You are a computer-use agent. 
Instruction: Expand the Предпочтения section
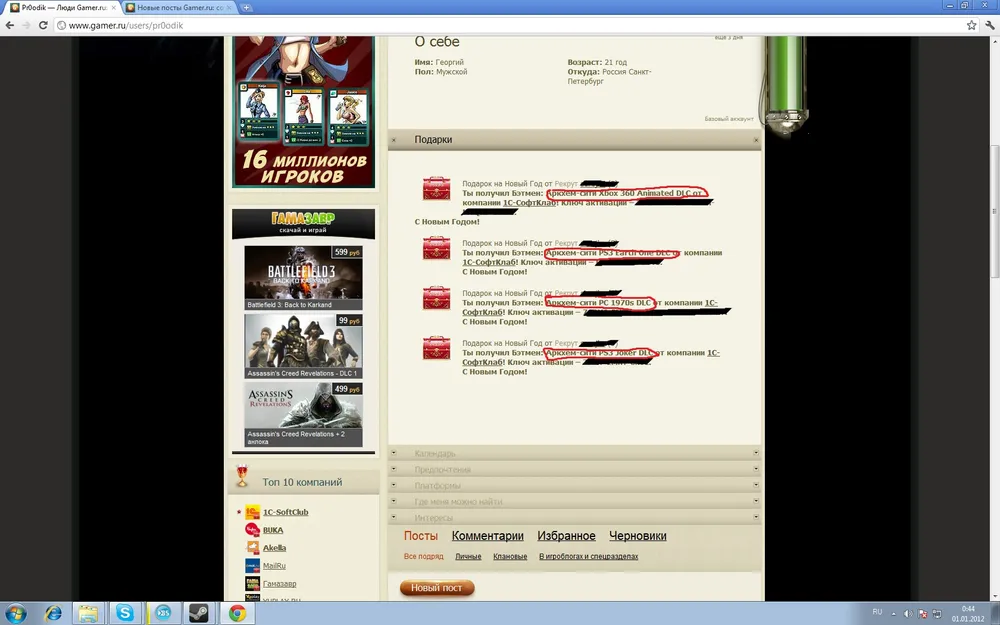click(x=443, y=469)
